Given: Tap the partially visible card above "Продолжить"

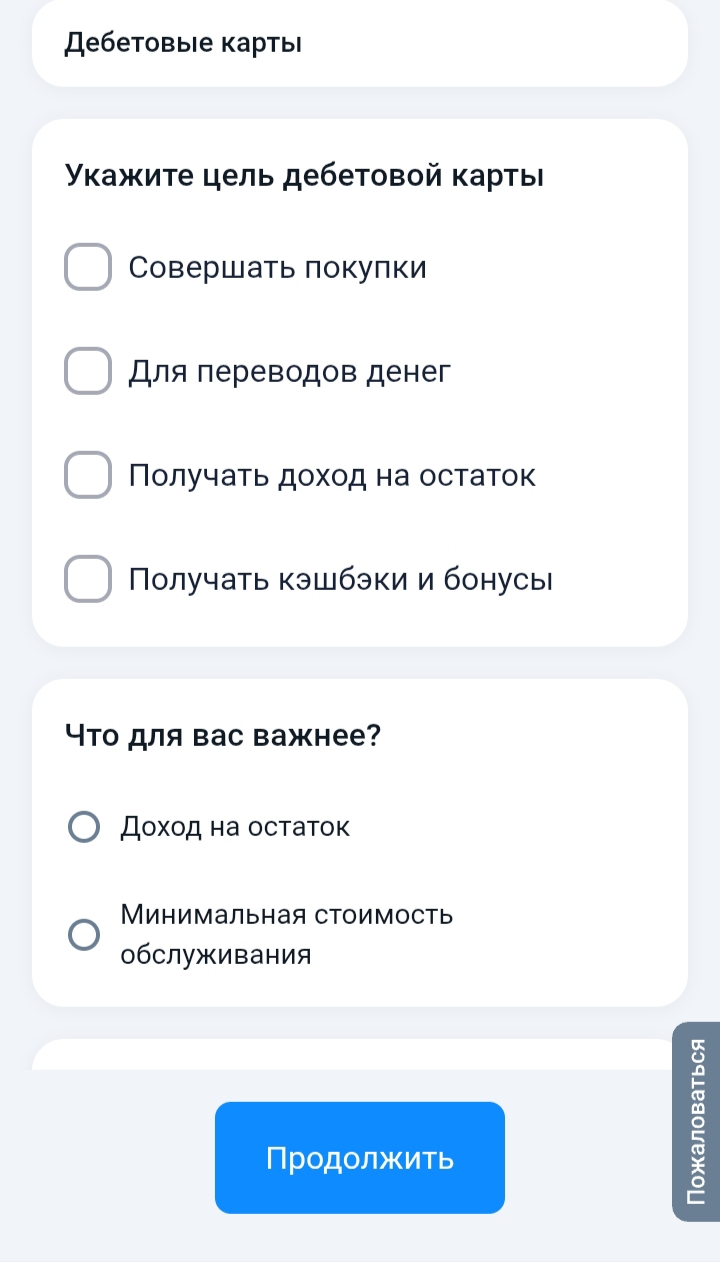Looking at the screenshot, I should click(x=350, y=1056).
